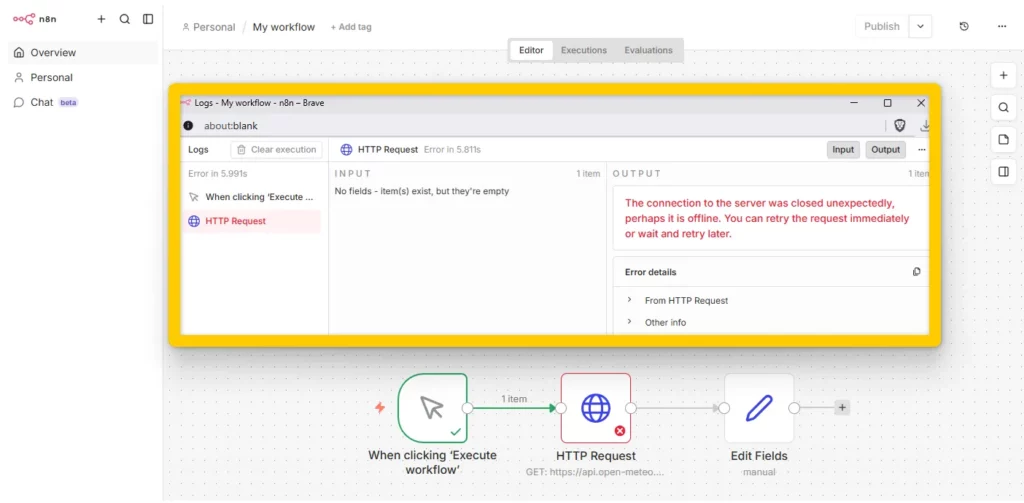The image size is (1024, 503).
Task: Add sticky note from canvas toolbar
Action: 1004,139
